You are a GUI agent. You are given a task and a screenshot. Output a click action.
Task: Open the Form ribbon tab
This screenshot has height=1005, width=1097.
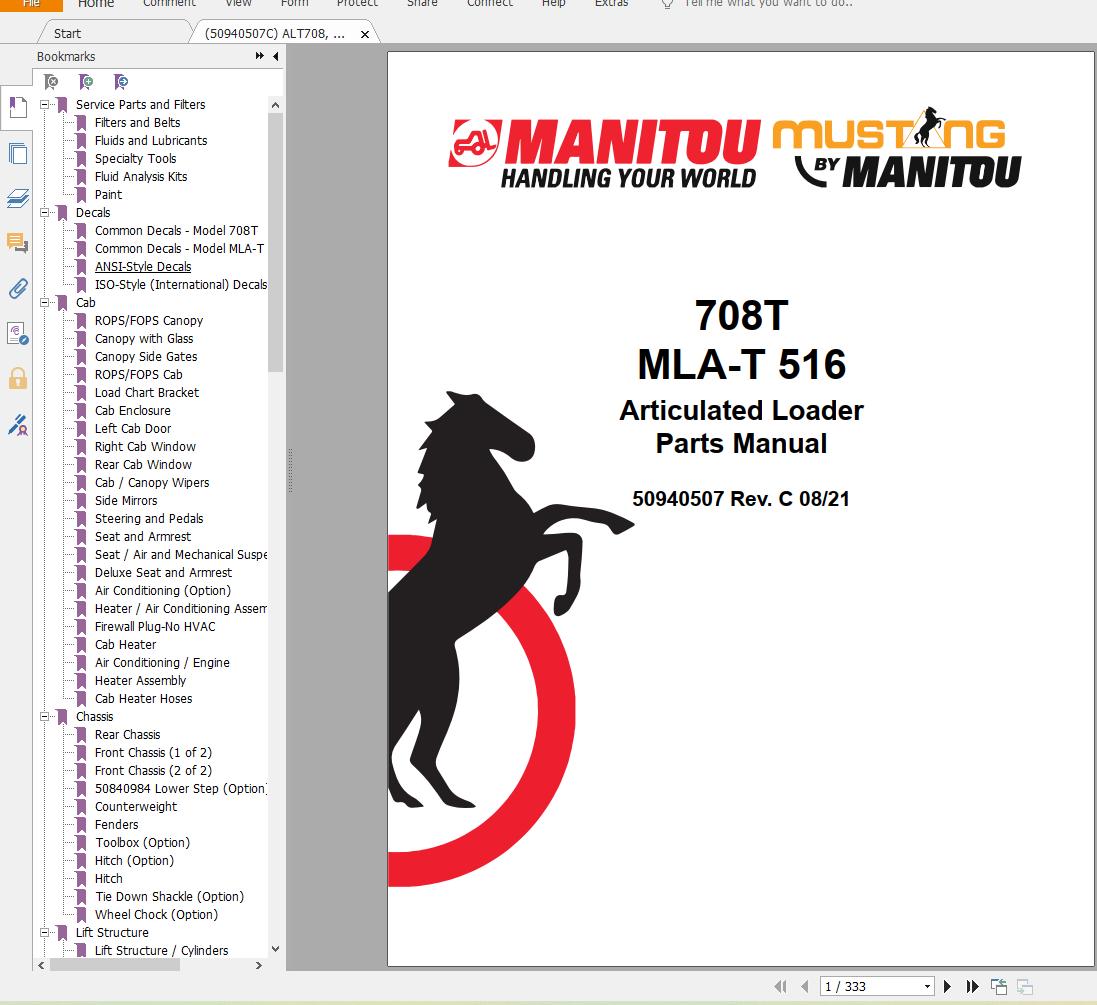point(295,3)
